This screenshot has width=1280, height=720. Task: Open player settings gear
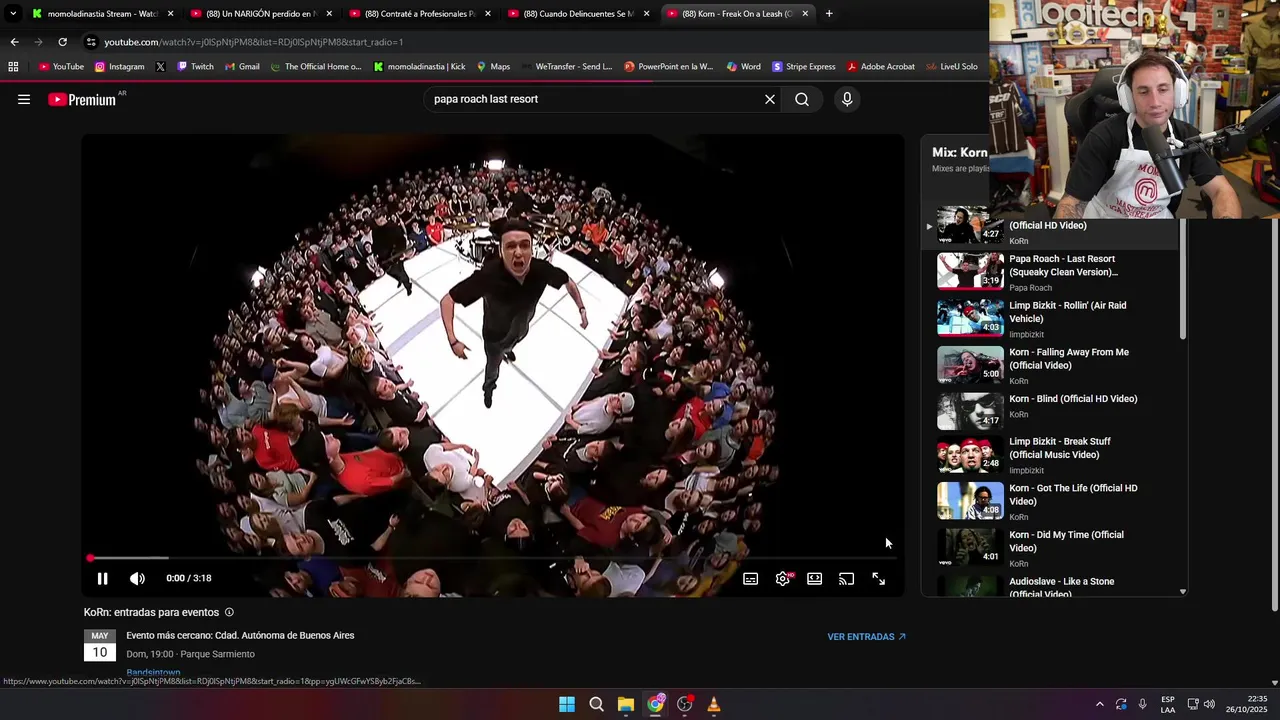(x=783, y=578)
